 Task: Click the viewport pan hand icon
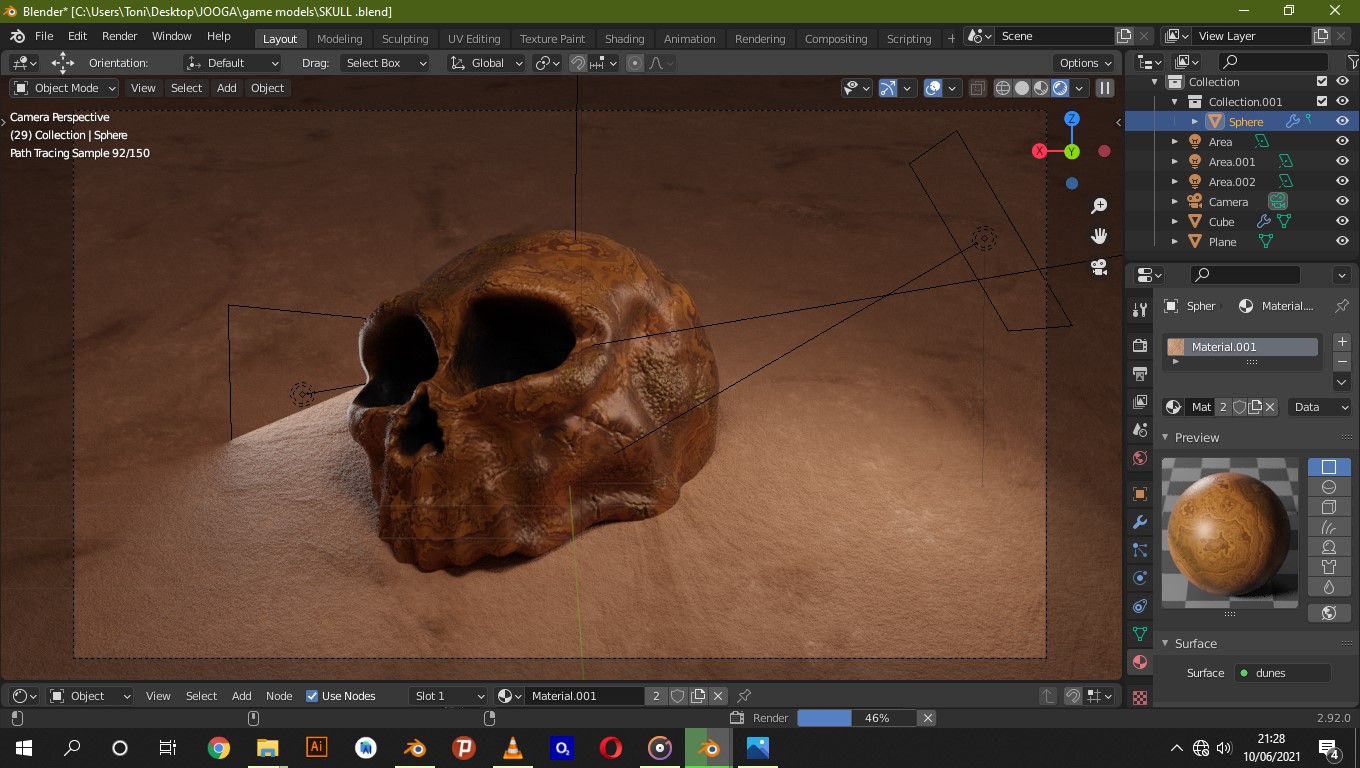pyautogui.click(x=1099, y=236)
